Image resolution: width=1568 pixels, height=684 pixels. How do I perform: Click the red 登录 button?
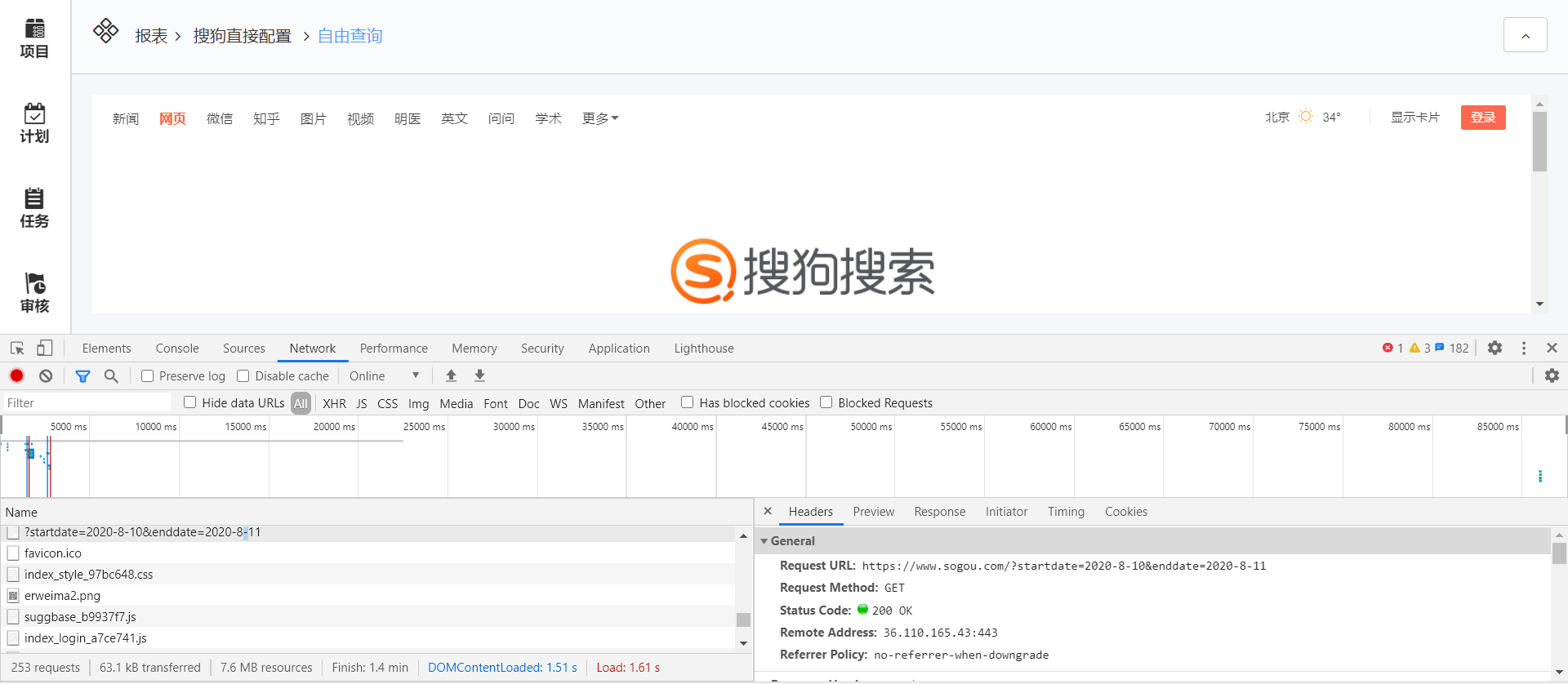[1482, 118]
